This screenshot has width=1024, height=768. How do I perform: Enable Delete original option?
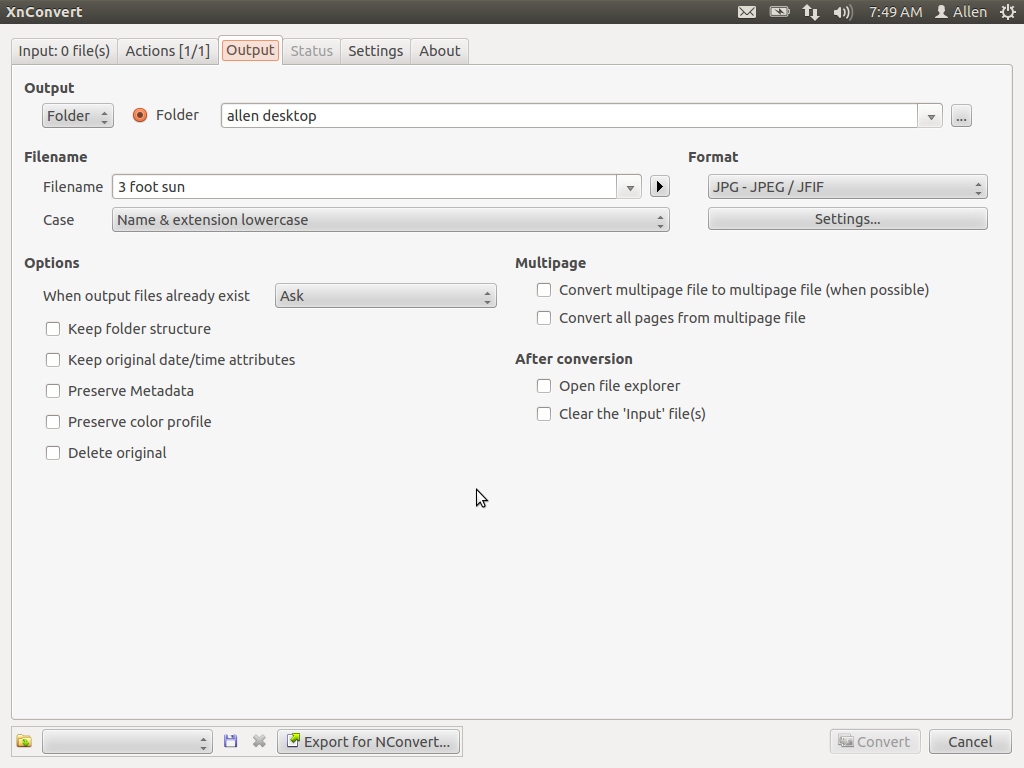click(53, 453)
